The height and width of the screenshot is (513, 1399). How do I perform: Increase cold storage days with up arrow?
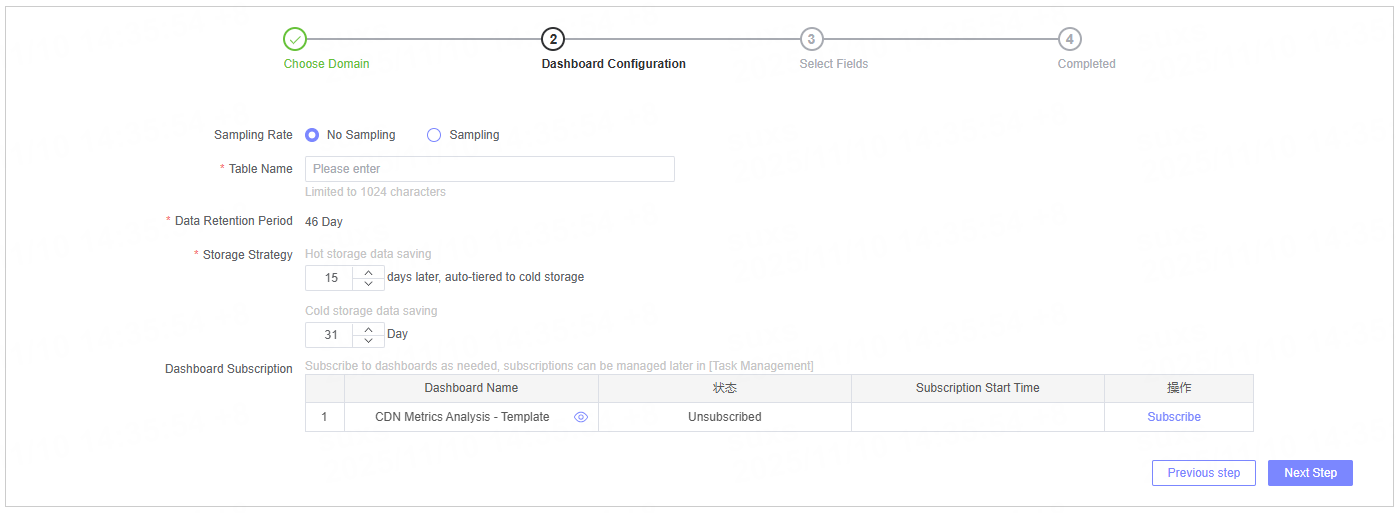(368, 329)
